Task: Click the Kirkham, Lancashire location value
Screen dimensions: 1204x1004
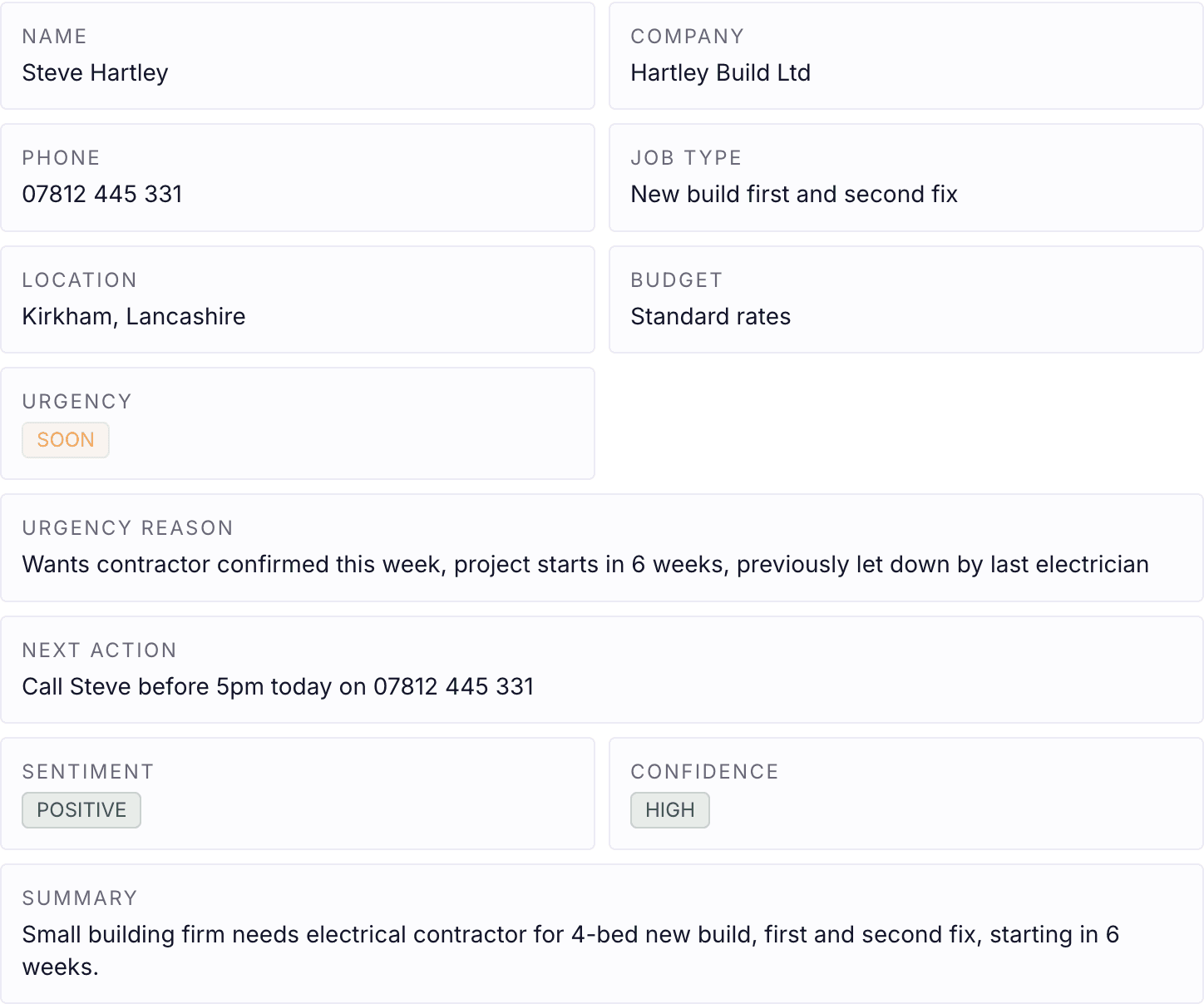Action: [134, 317]
